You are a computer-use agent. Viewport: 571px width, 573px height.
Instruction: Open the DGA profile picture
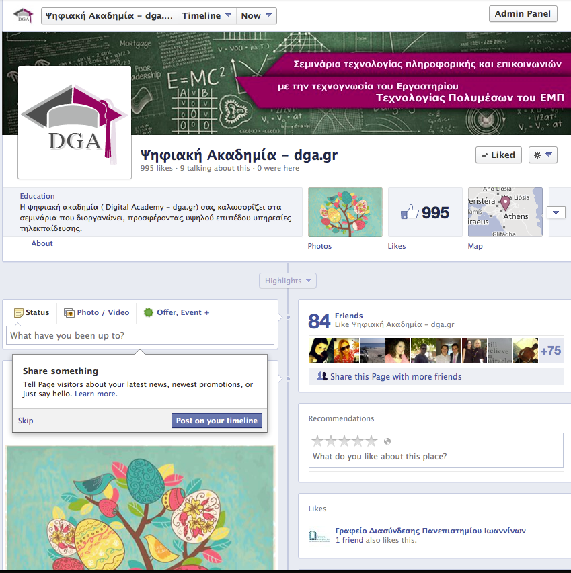pos(75,123)
